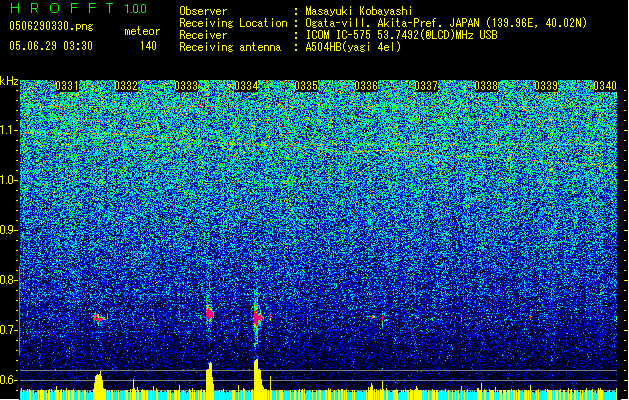The image size is (629, 400).
Task: Click the 0.8 kHz axis label
Action: pyautogui.click(x=9, y=280)
